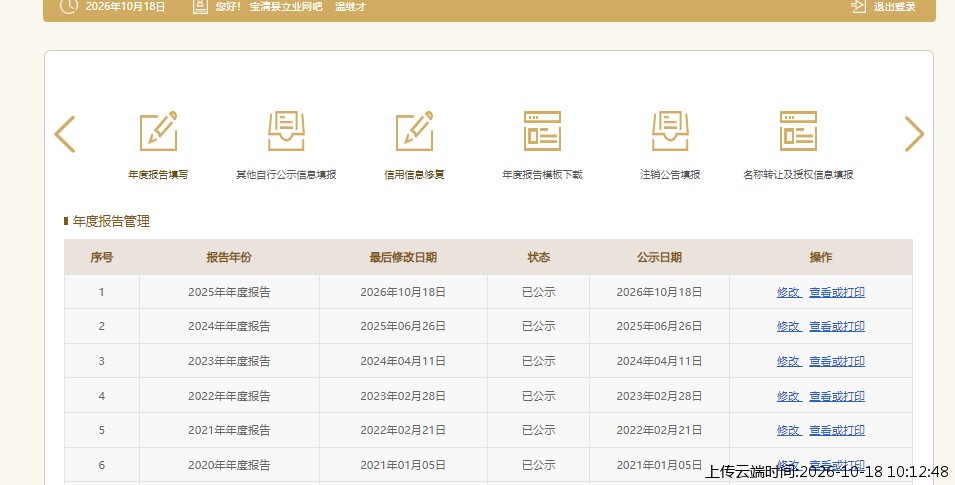The image size is (955, 485).
Task: Click publication date 2023年02月28日
Action: pyautogui.click(x=659, y=396)
